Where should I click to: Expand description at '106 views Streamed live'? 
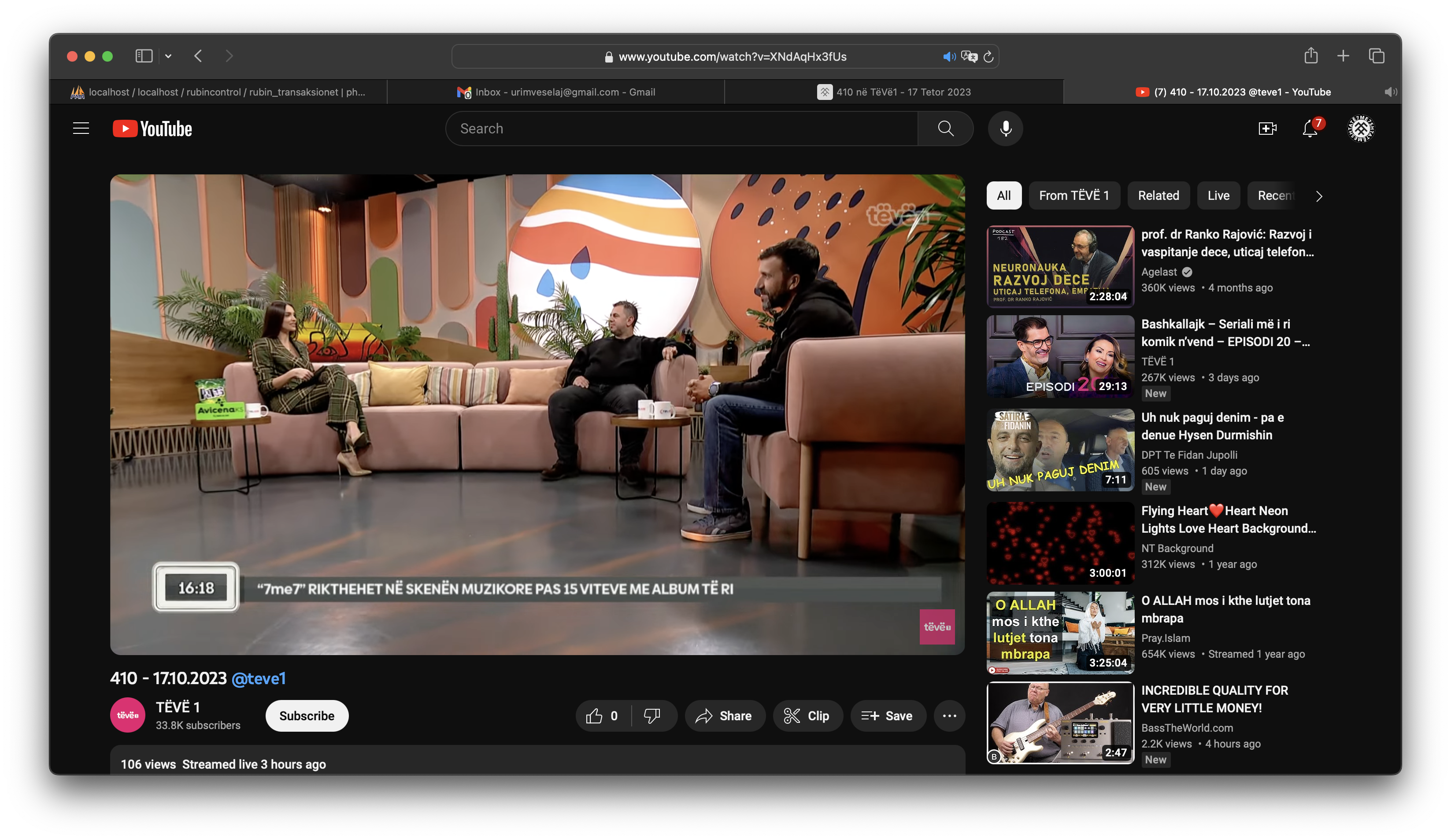click(223, 764)
